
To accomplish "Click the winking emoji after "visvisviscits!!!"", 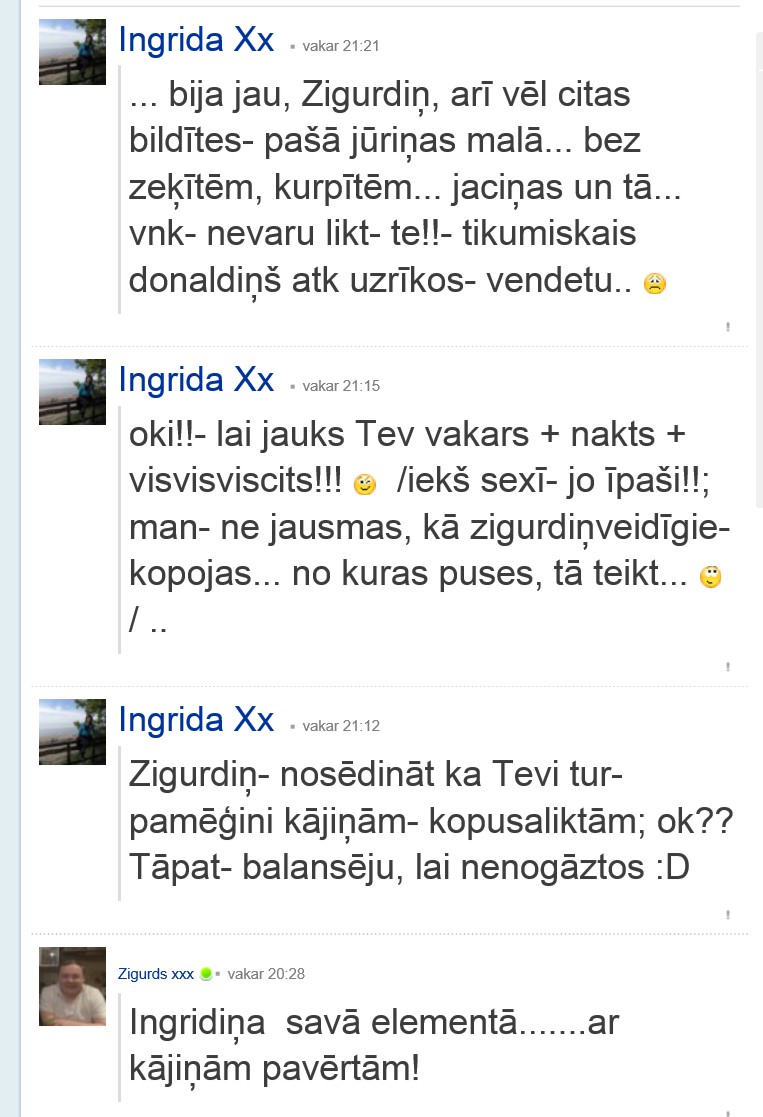I will [365, 484].
